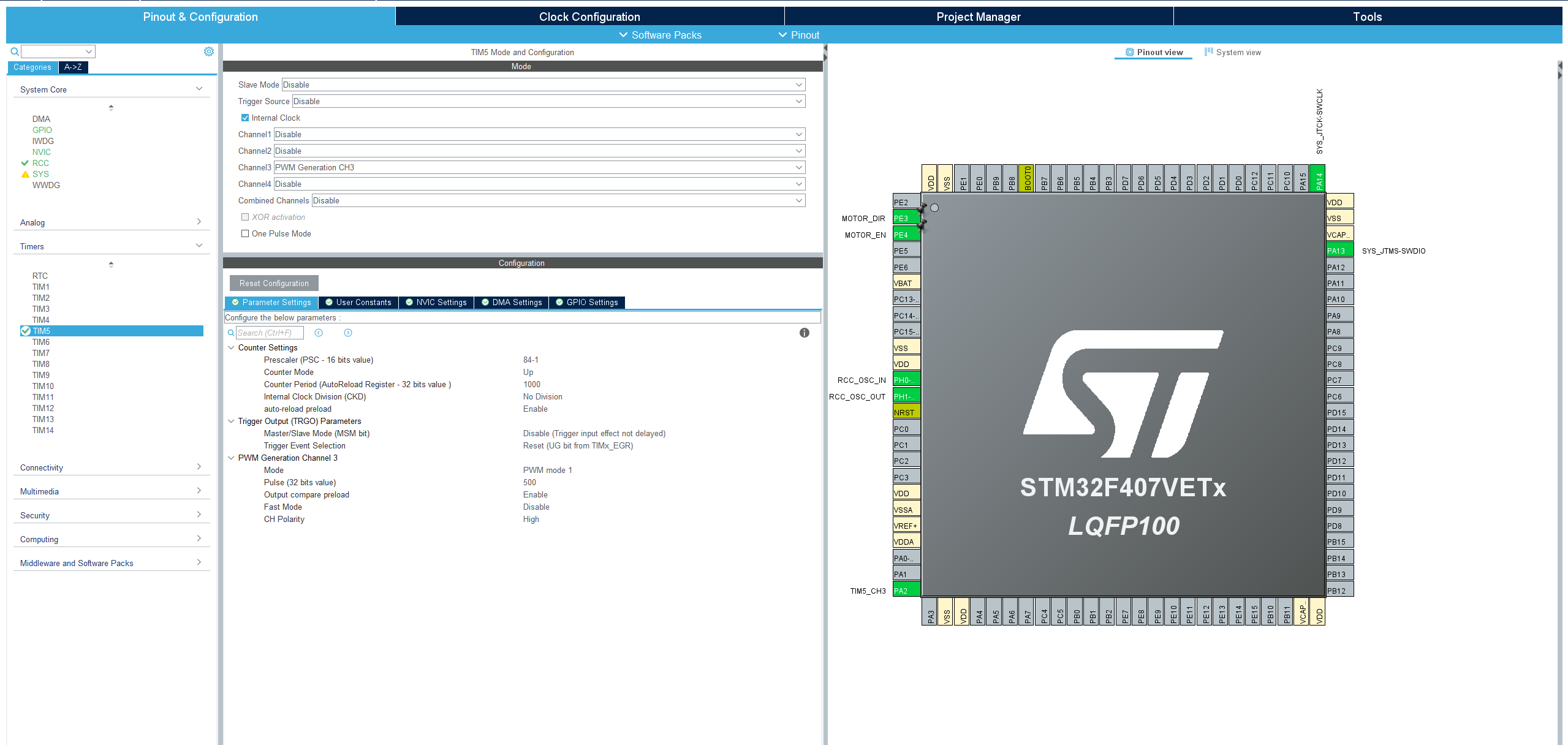
Task: Click the PE2 pin on the chip
Action: pos(906,202)
